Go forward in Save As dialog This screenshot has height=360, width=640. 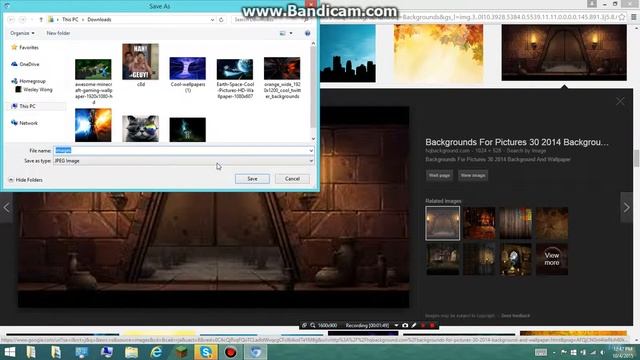(23, 20)
